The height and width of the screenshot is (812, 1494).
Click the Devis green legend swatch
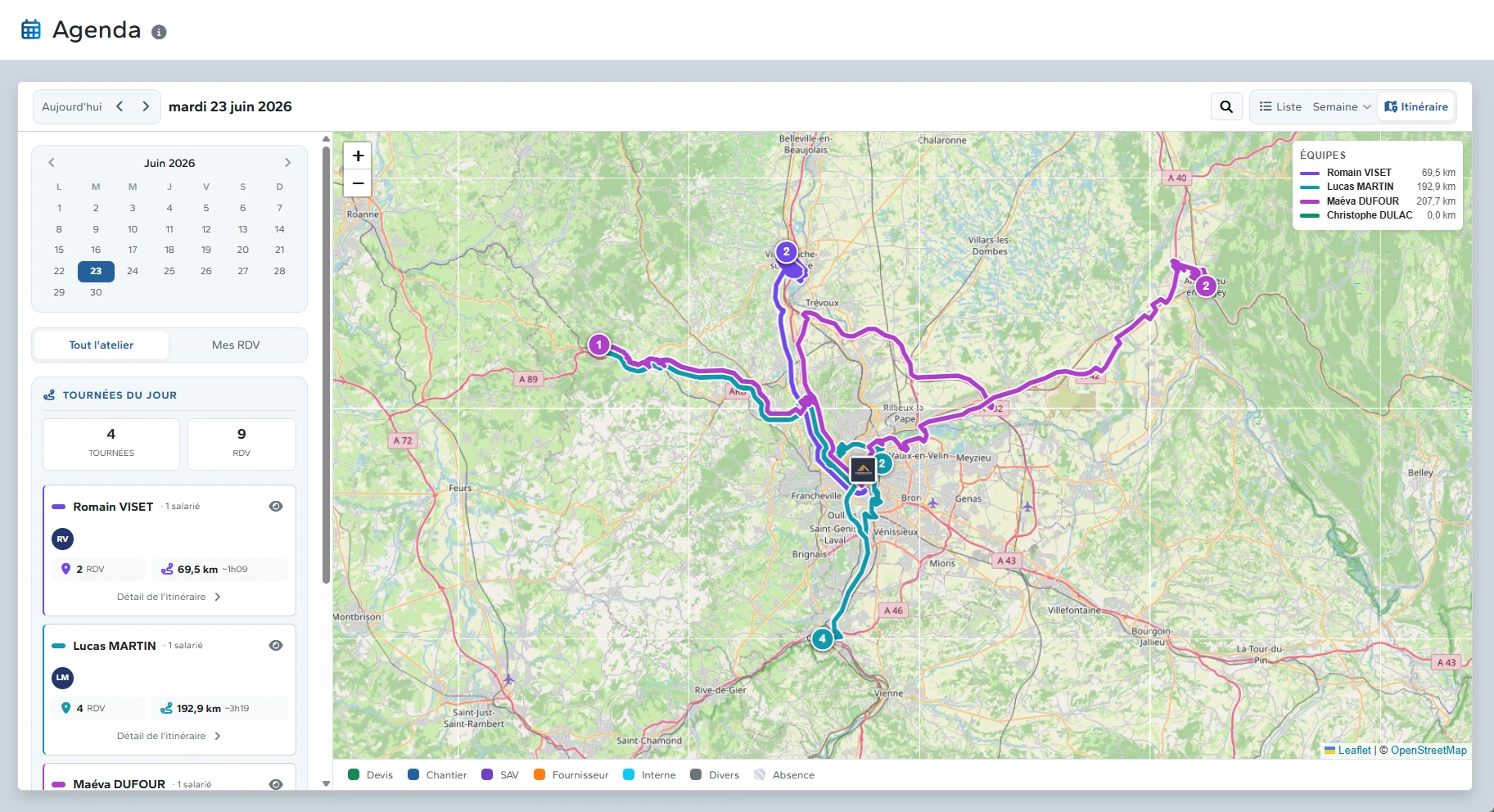[x=354, y=774]
